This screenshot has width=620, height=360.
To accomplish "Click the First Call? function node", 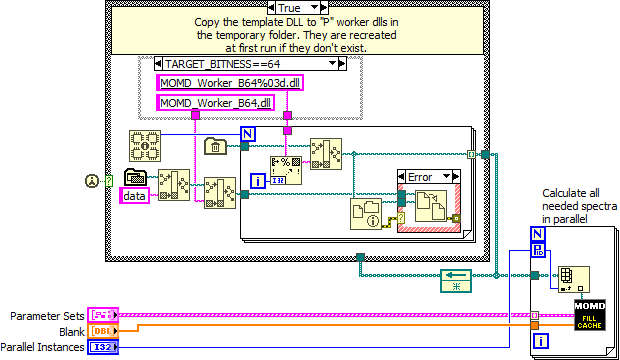I will click(92, 181).
